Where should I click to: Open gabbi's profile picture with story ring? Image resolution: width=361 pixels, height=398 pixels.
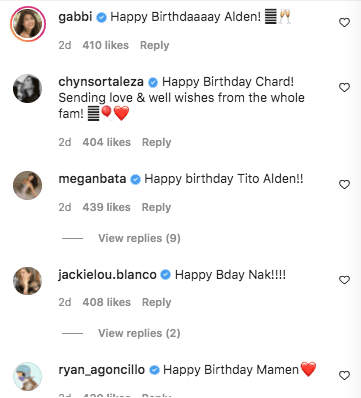[28, 24]
